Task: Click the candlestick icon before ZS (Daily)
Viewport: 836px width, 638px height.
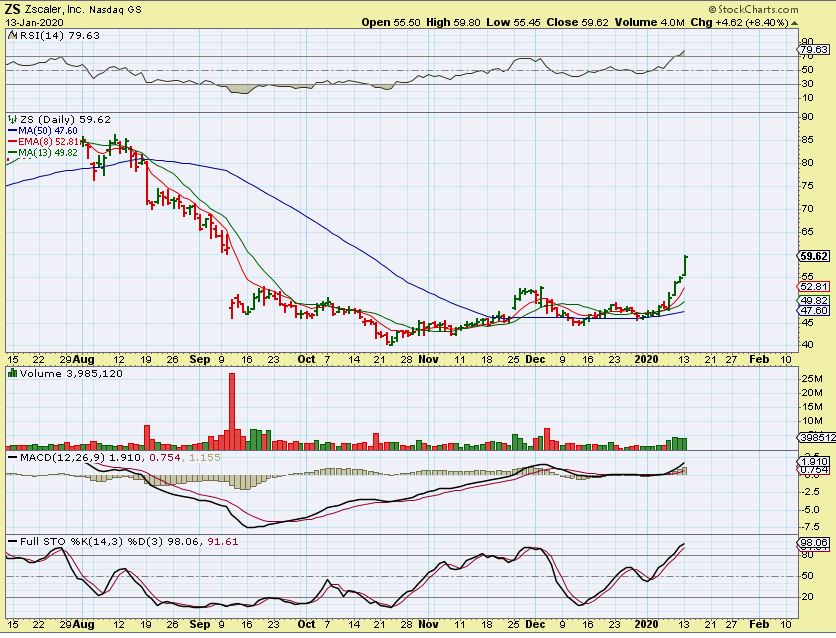Action: [x=13, y=120]
